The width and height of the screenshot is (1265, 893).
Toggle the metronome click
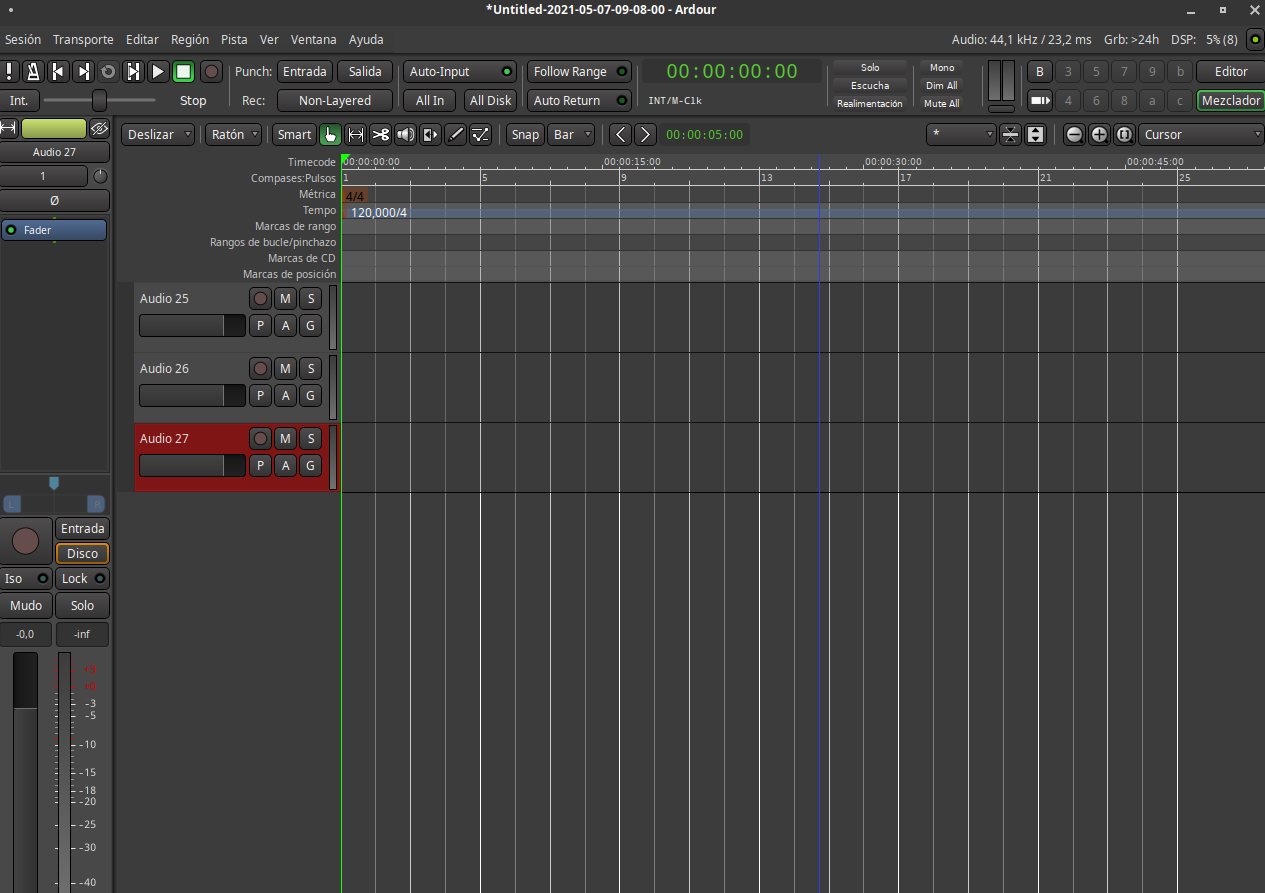point(33,72)
